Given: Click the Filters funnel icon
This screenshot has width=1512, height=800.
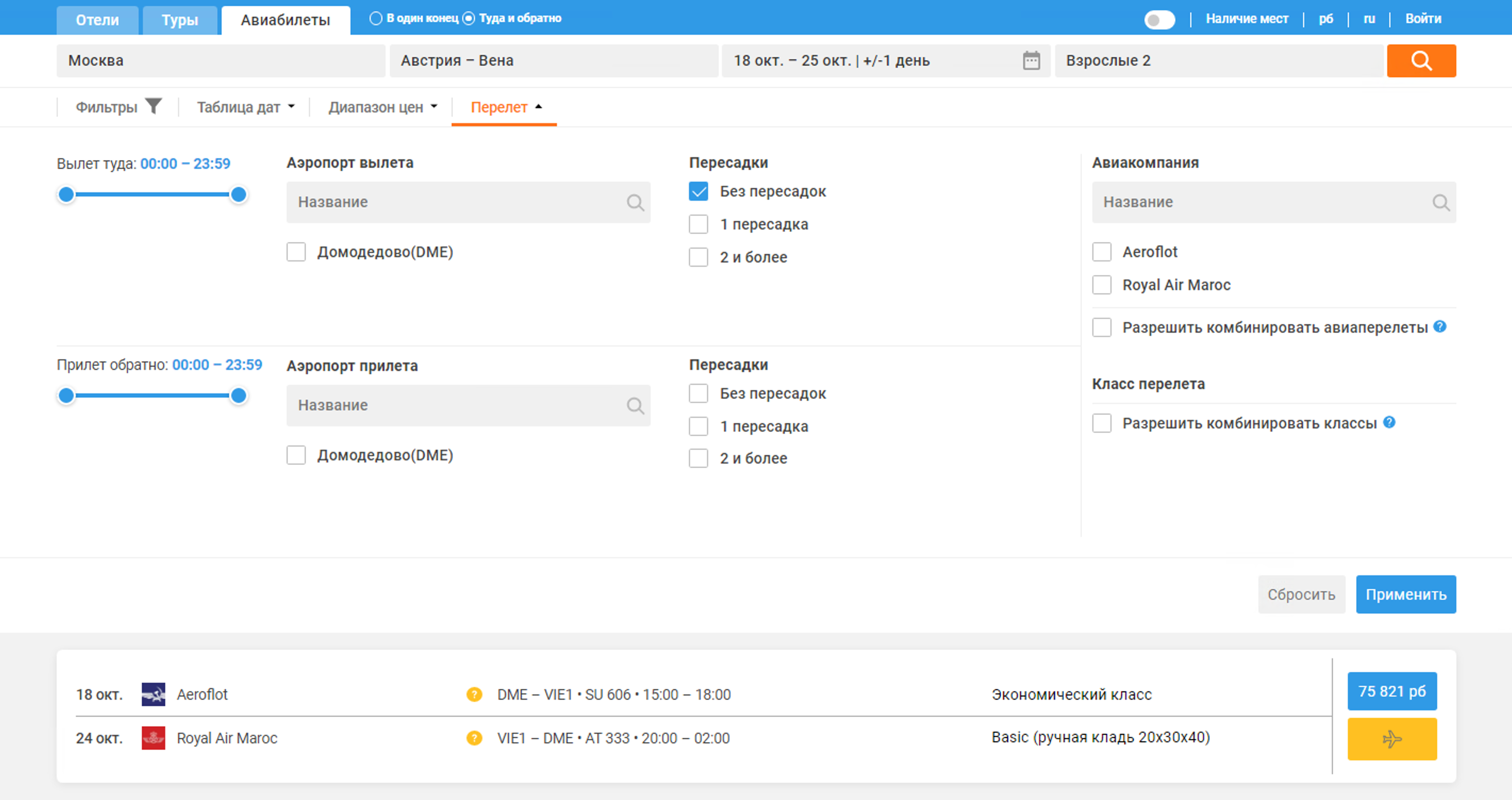Looking at the screenshot, I should point(153,106).
